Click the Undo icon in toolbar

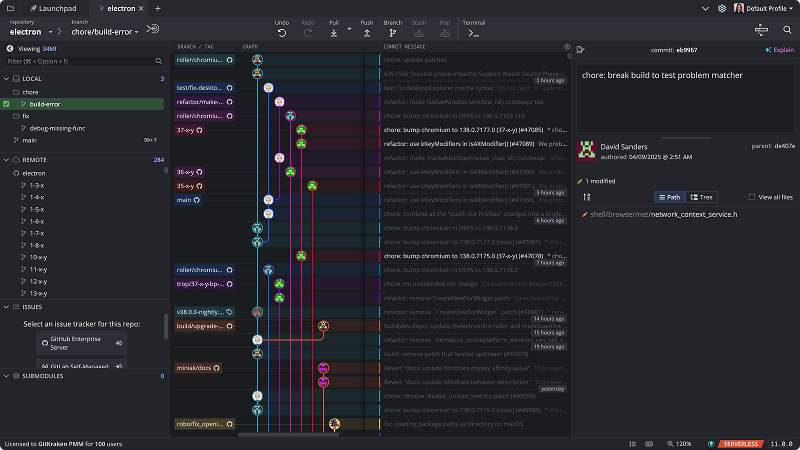[x=282, y=32]
